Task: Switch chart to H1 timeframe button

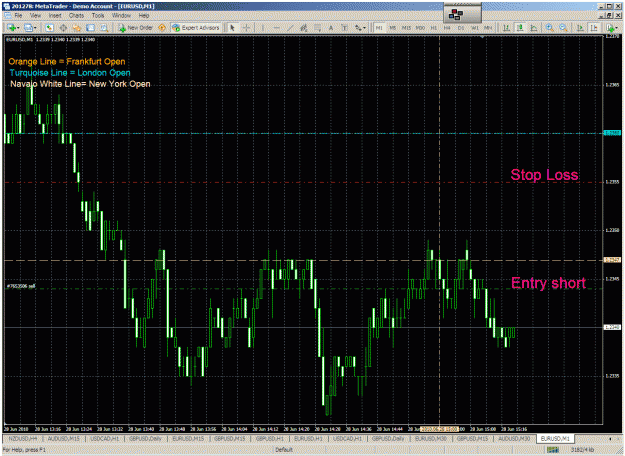Action: point(434,28)
